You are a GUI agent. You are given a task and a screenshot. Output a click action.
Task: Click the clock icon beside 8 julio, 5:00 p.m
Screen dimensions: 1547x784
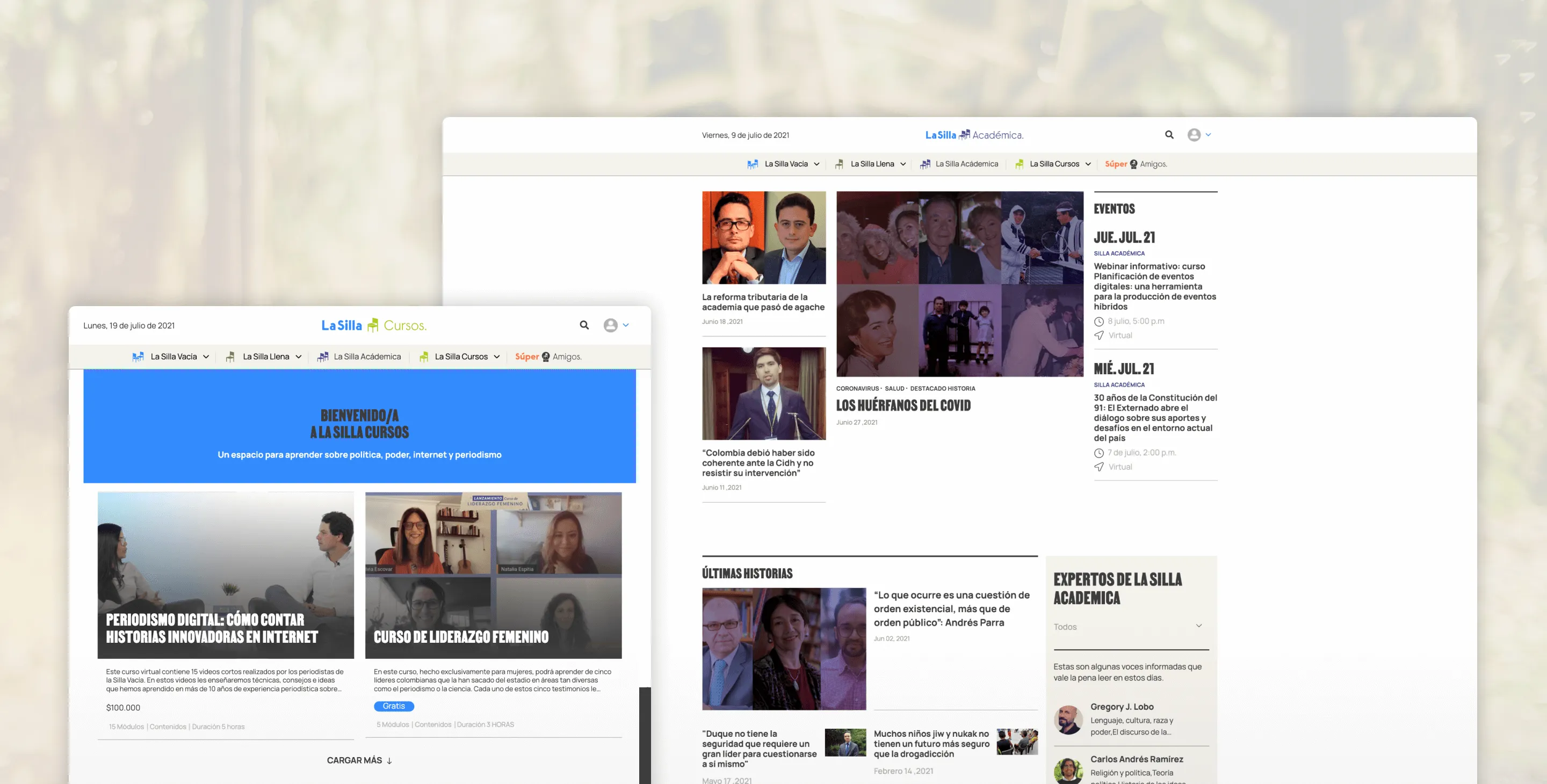point(1099,321)
